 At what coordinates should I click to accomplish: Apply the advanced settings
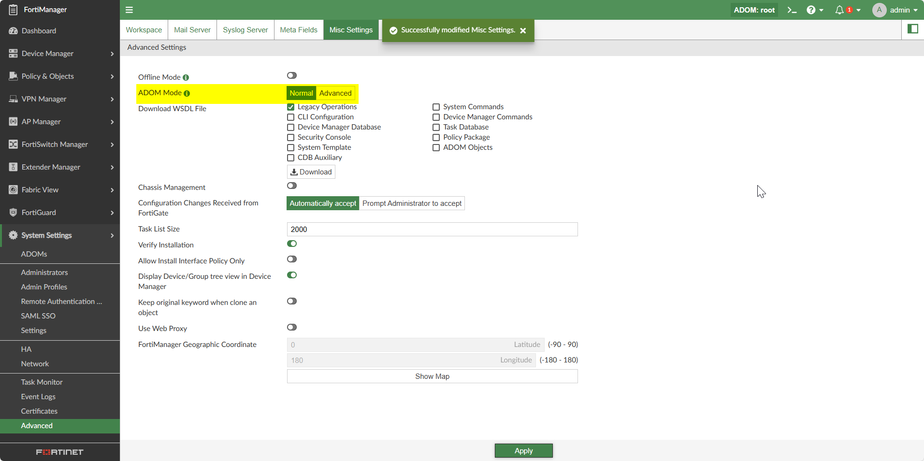point(523,451)
